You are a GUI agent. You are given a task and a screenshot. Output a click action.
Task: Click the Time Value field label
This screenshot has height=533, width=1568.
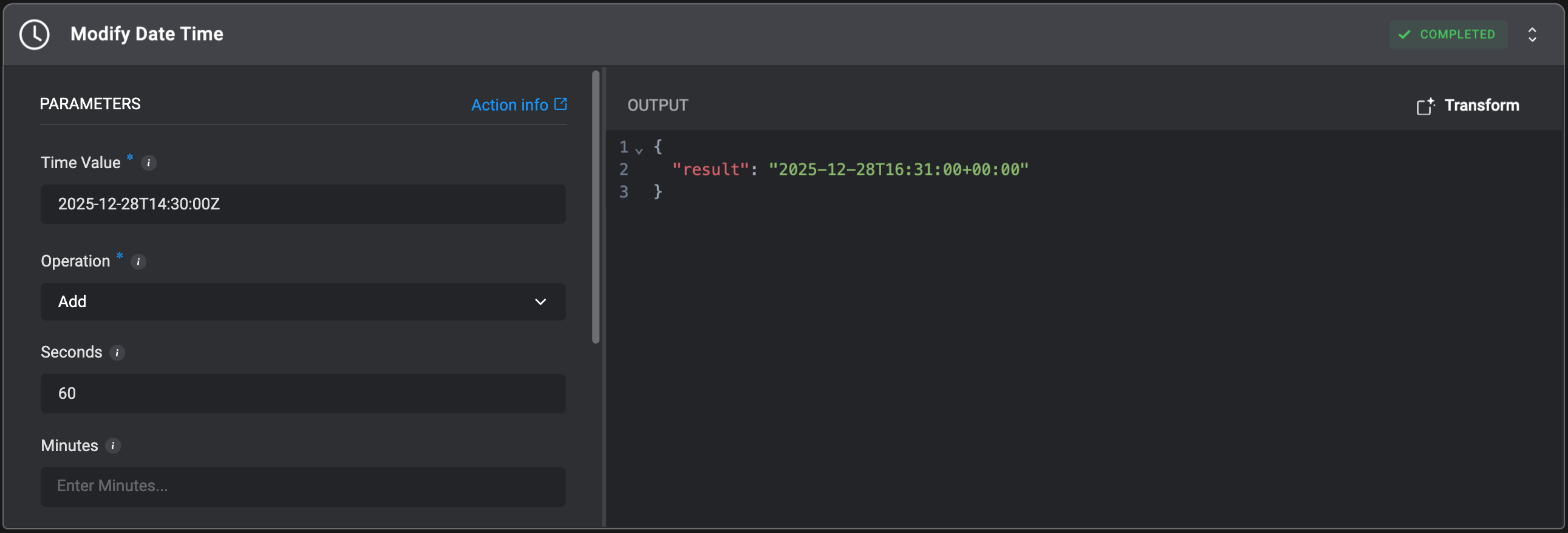pyautogui.click(x=80, y=163)
